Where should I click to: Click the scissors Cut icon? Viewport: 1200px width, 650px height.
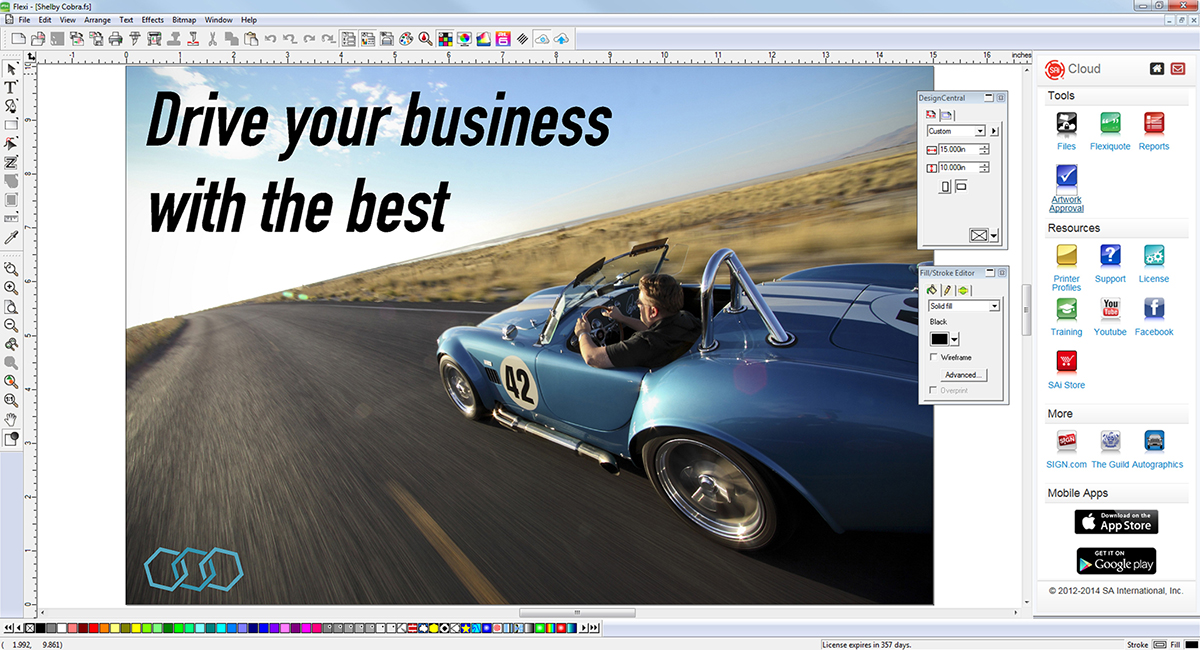click(x=211, y=39)
